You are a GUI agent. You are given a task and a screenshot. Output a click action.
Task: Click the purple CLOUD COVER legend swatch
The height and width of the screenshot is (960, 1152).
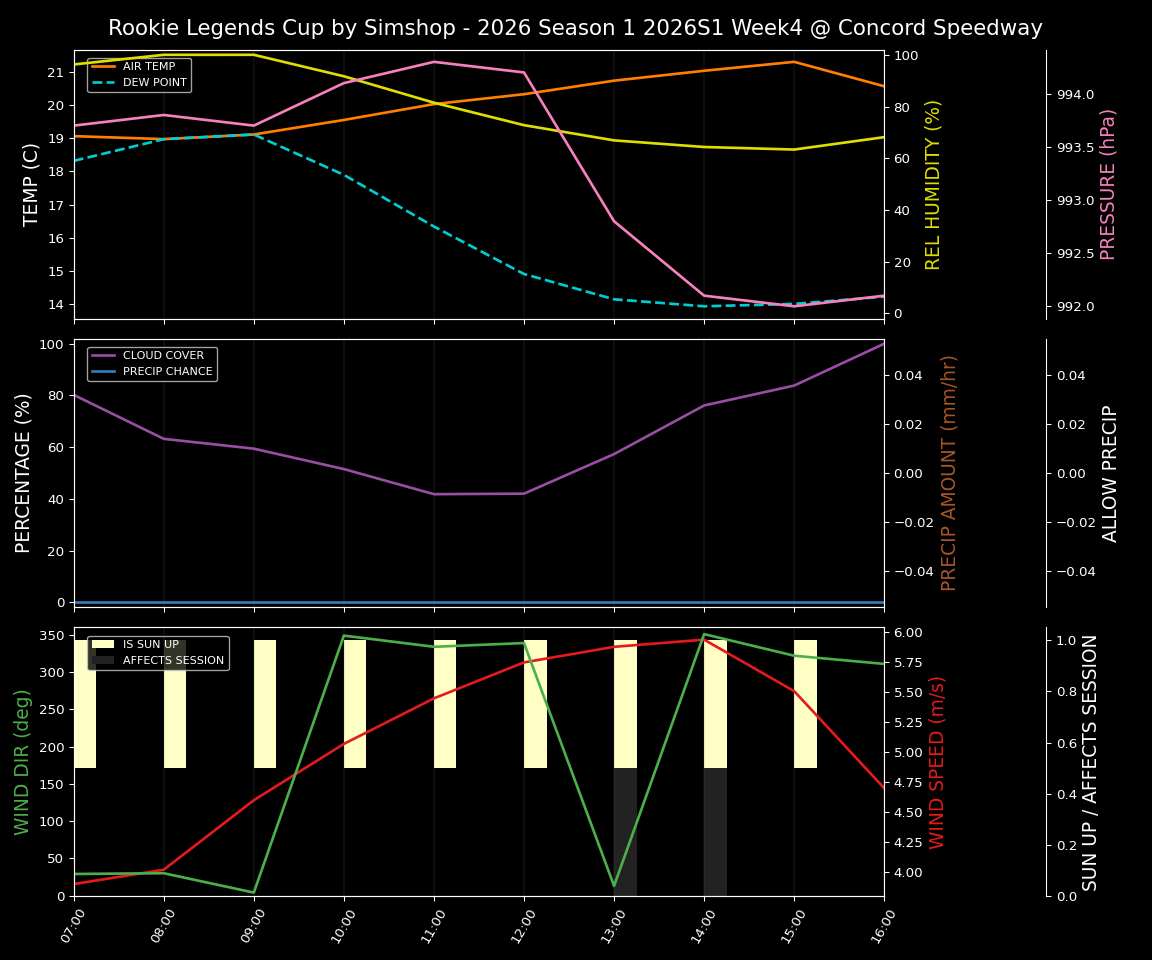(104, 355)
